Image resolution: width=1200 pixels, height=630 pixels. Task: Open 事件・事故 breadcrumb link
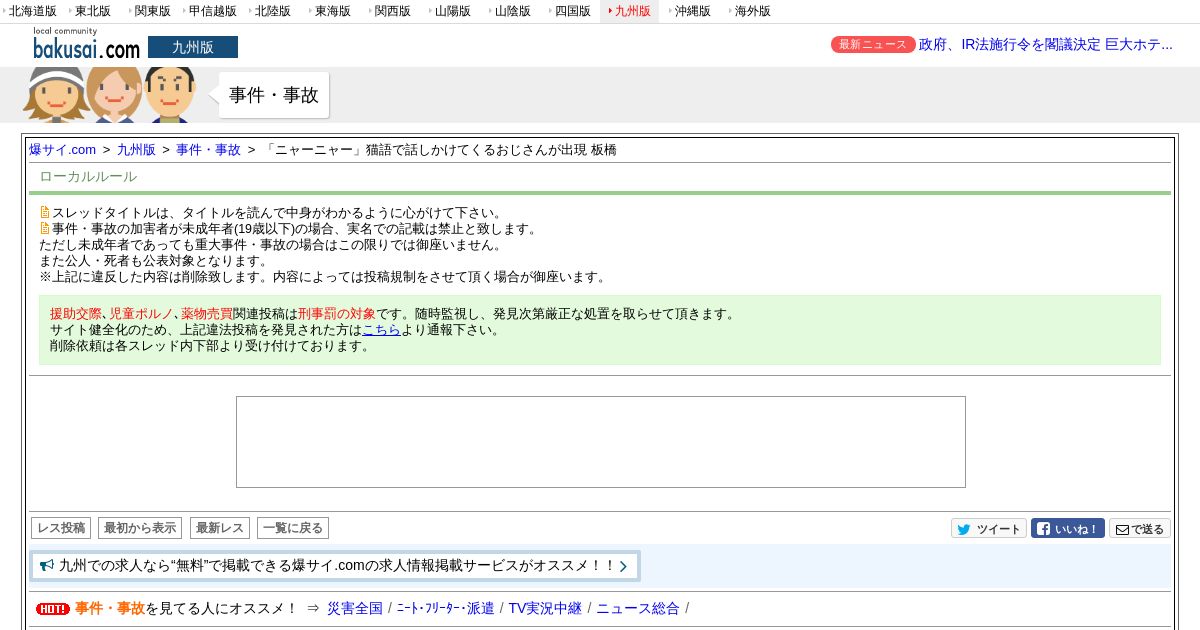click(208, 150)
